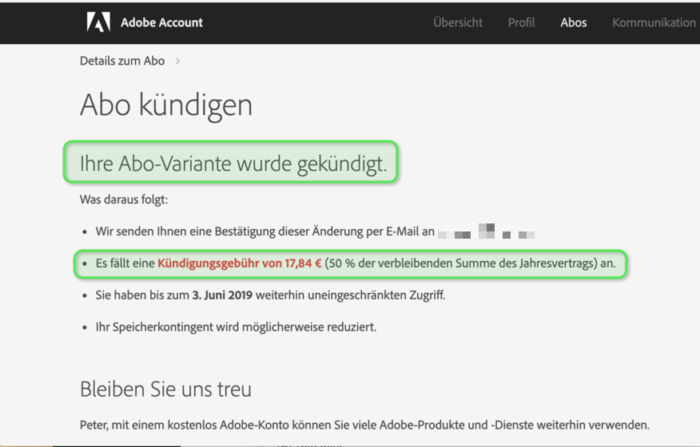This screenshot has height=447, width=700.
Task: Click the Adobe logo icon
Action: (98, 22)
